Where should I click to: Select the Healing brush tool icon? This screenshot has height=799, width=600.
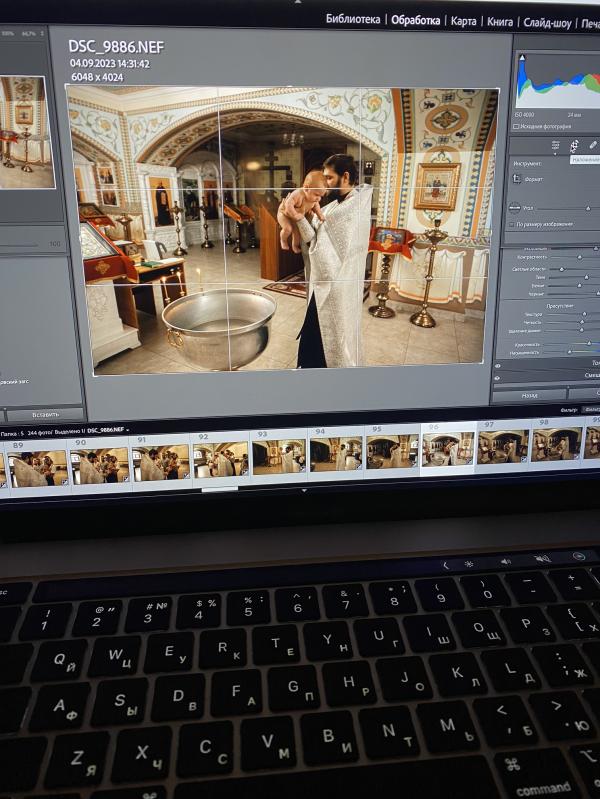tap(593, 145)
